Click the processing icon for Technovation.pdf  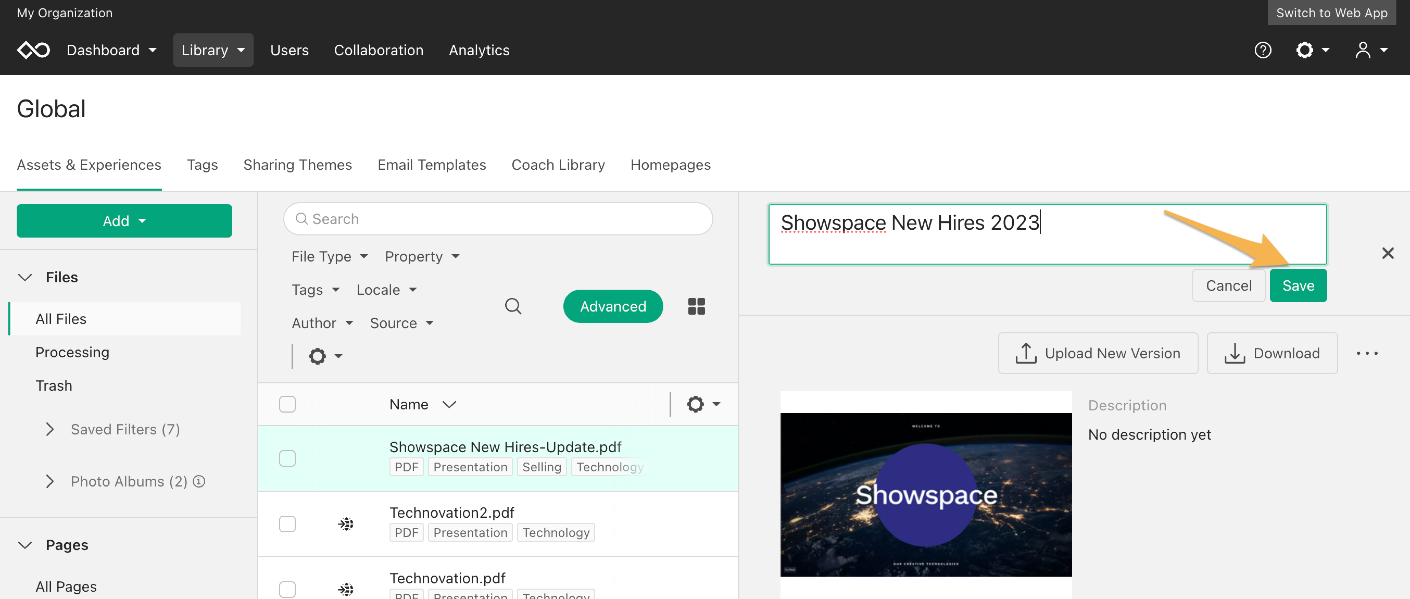(346, 589)
